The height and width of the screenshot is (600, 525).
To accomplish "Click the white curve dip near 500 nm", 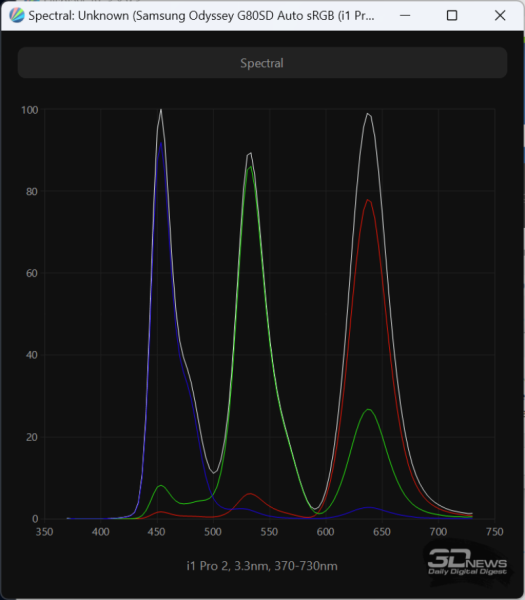I will click(x=214, y=473).
